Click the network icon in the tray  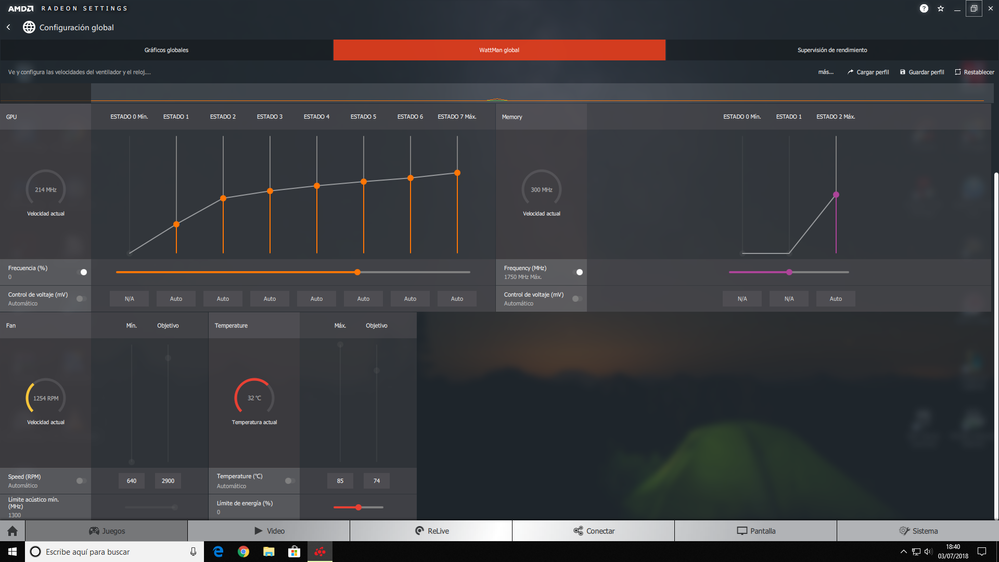(916, 552)
